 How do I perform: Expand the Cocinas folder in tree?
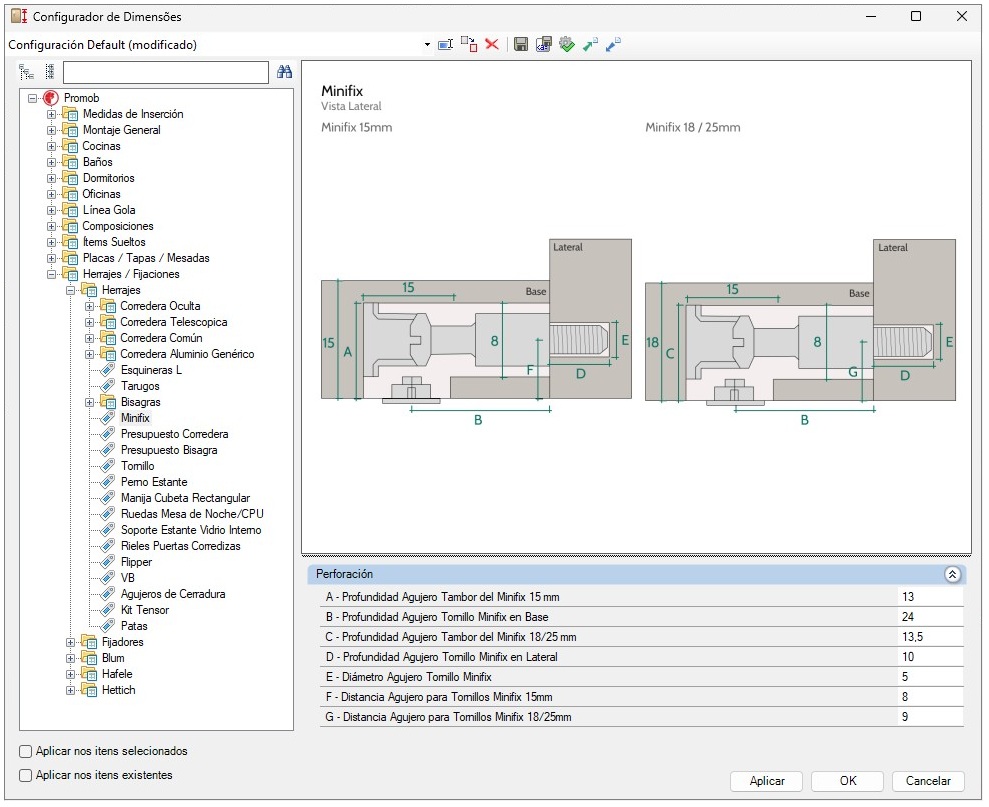[x=52, y=146]
